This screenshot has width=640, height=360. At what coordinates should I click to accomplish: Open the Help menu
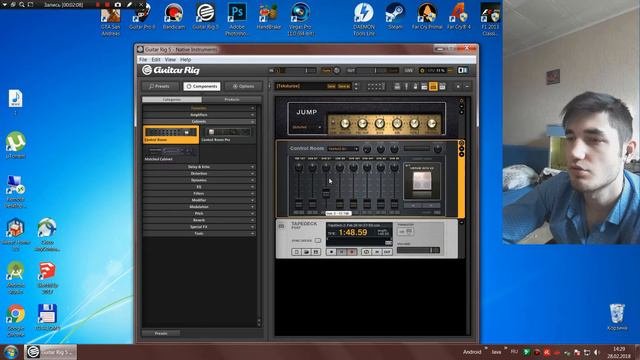185,60
